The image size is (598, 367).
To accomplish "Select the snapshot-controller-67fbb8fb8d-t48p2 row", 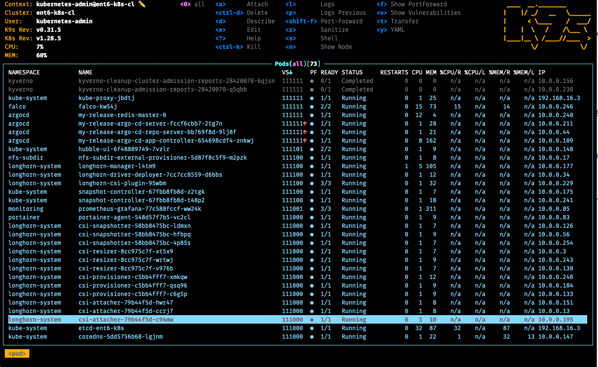I will pyautogui.click(x=297, y=200).
